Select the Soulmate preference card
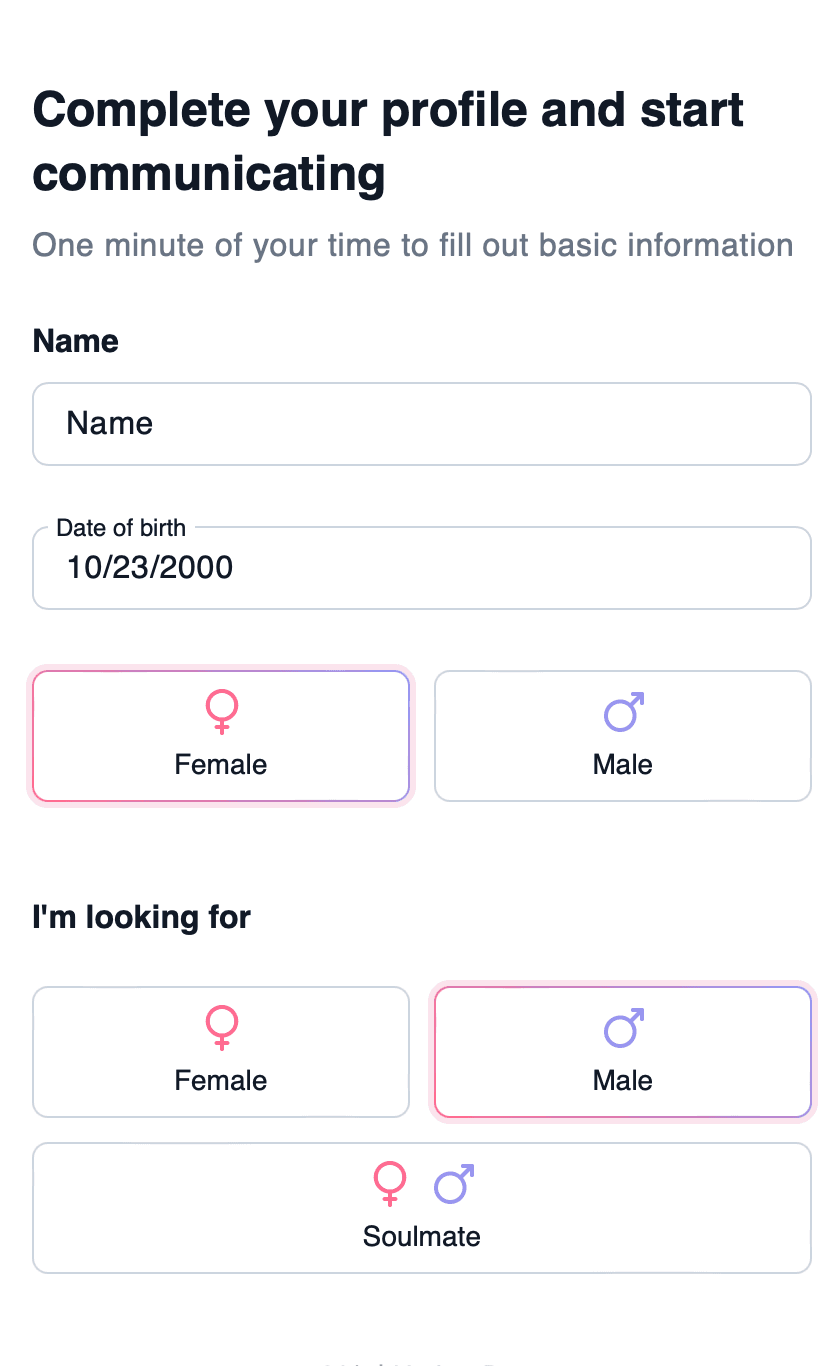836x1366 pixels. (421, 1207)
